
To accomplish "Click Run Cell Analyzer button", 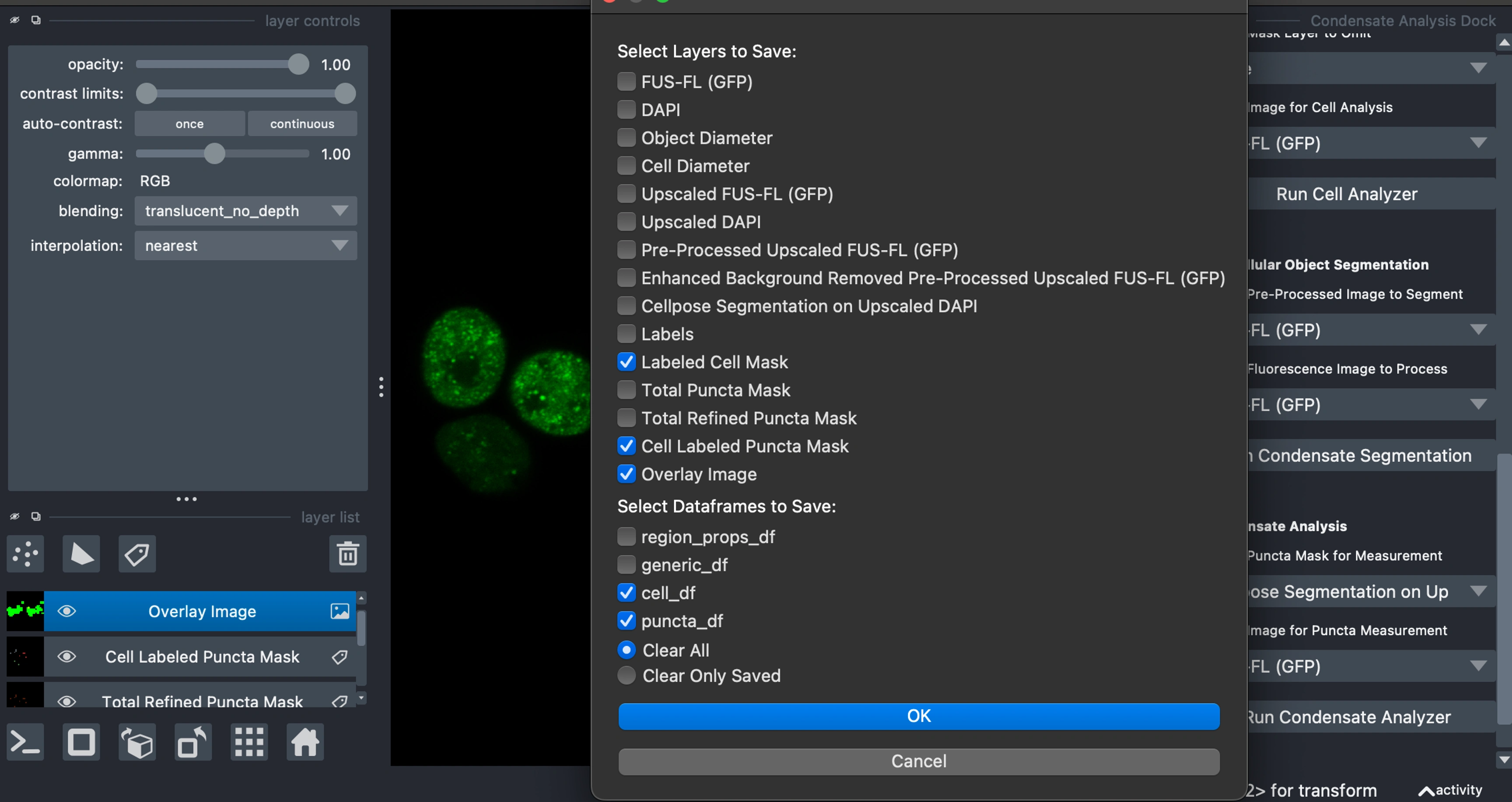I will [x=1347, y=194].
